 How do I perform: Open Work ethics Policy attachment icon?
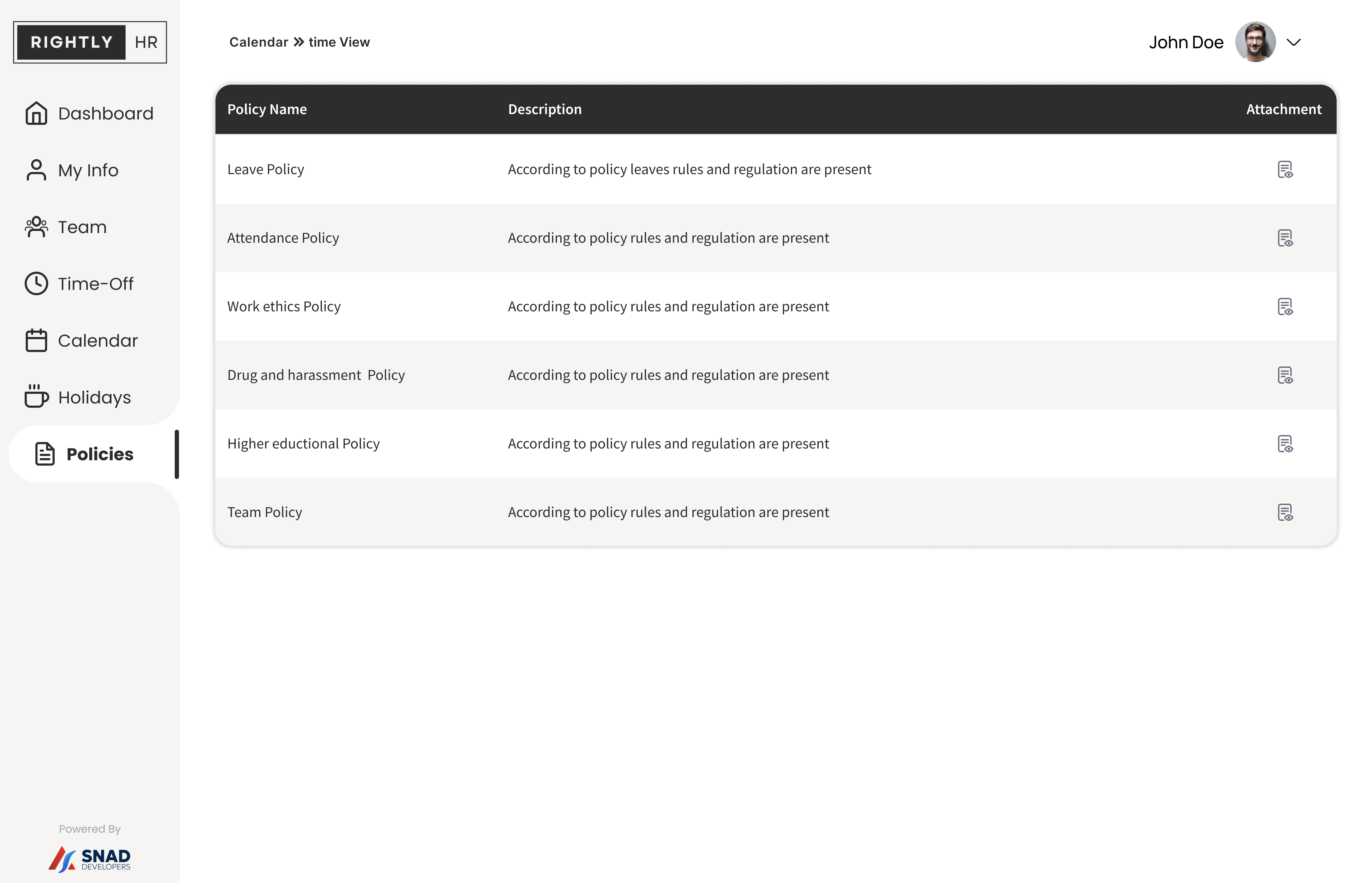(x=1285, y=306)
